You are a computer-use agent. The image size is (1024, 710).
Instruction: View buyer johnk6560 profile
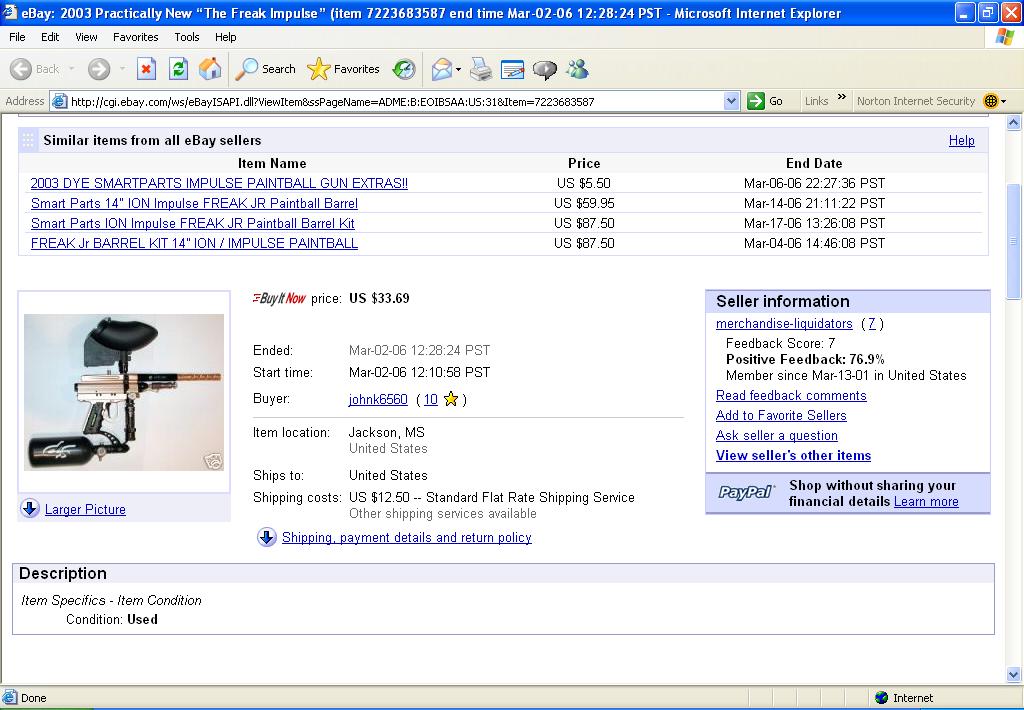[x=378, y=399]
